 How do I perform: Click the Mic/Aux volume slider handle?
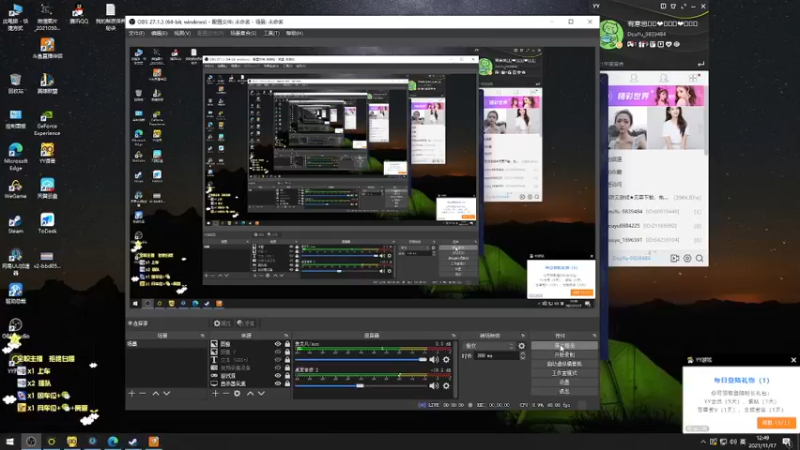(x=422, y=360)
